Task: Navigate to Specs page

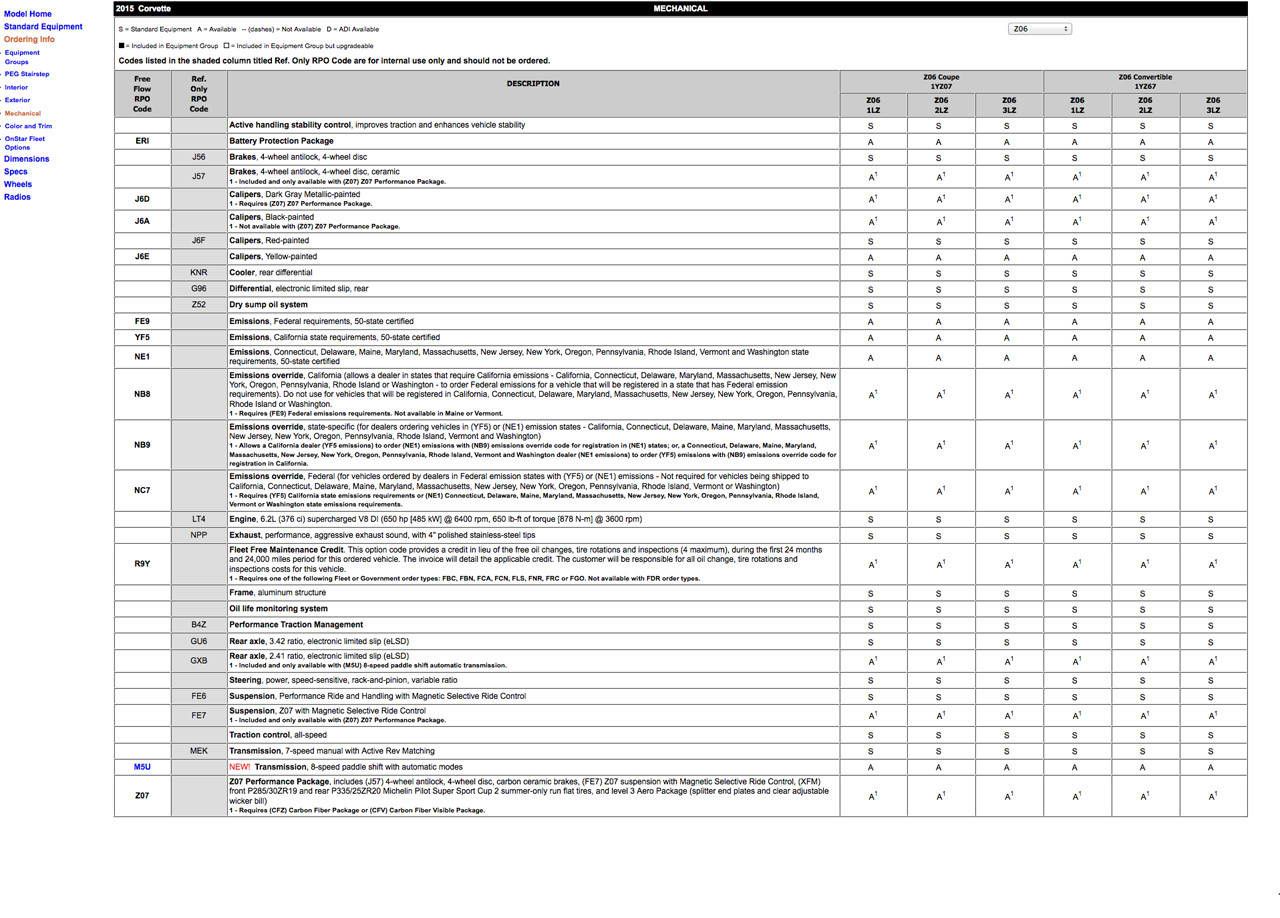Action: (x=16, y=172)
